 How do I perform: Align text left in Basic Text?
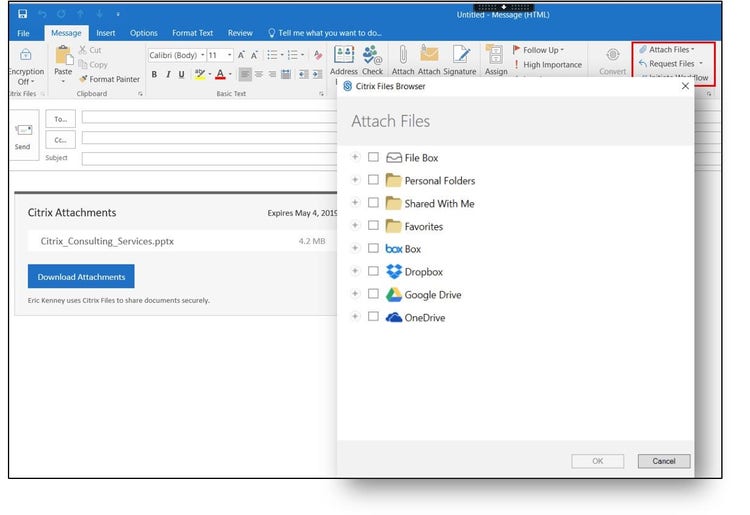tap(245, 74)
